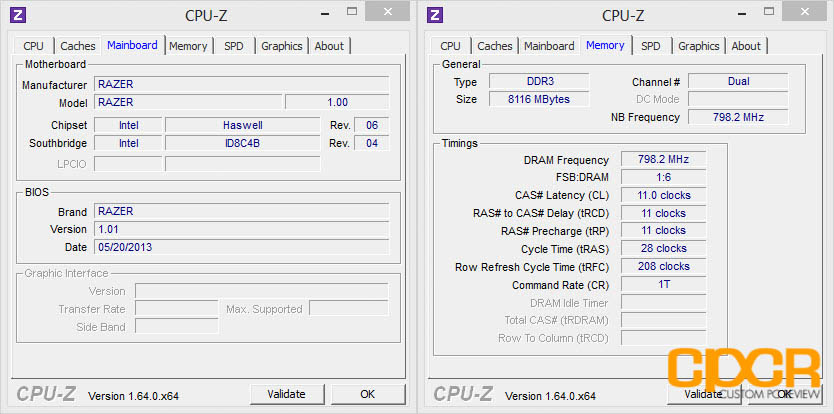This screenshot has height=414, width=834.
Task: Select the Mainboard tab in the left window
Action: (x=132, y=45)
